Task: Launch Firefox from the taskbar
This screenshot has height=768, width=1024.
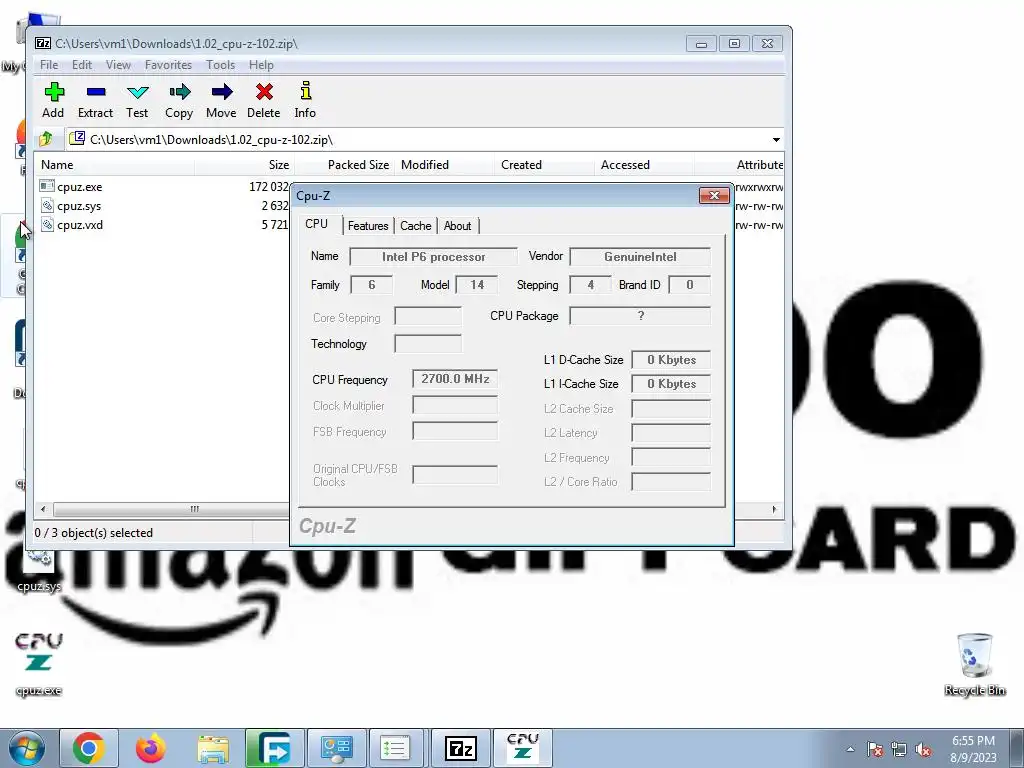Action: pos(151,748)
